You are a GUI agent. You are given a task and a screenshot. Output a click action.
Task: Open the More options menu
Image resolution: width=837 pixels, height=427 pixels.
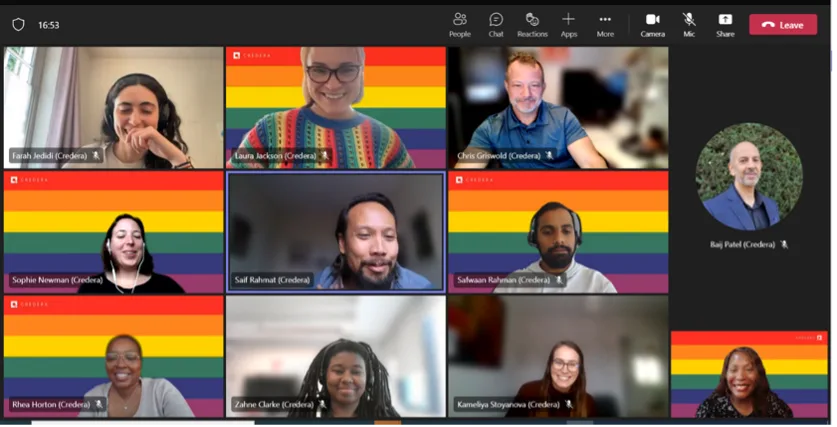coord(605,25)
